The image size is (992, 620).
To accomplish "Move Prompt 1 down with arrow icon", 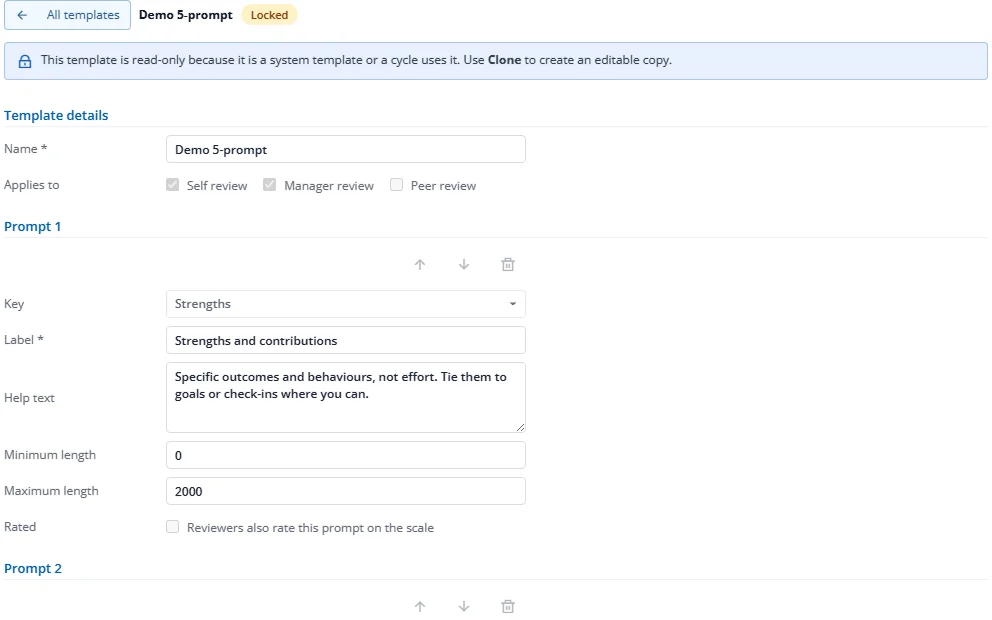I will point(464,264).
